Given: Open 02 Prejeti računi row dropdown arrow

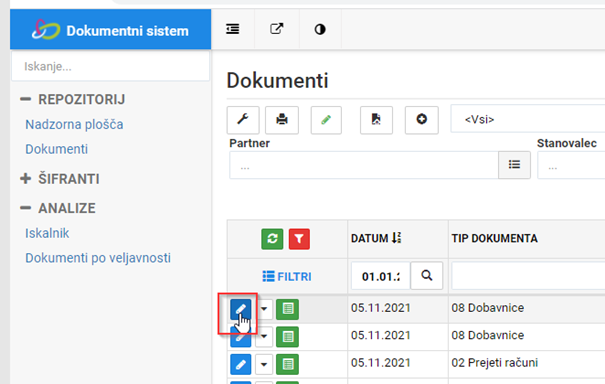Looking at the screenshot, I should 264,364.
